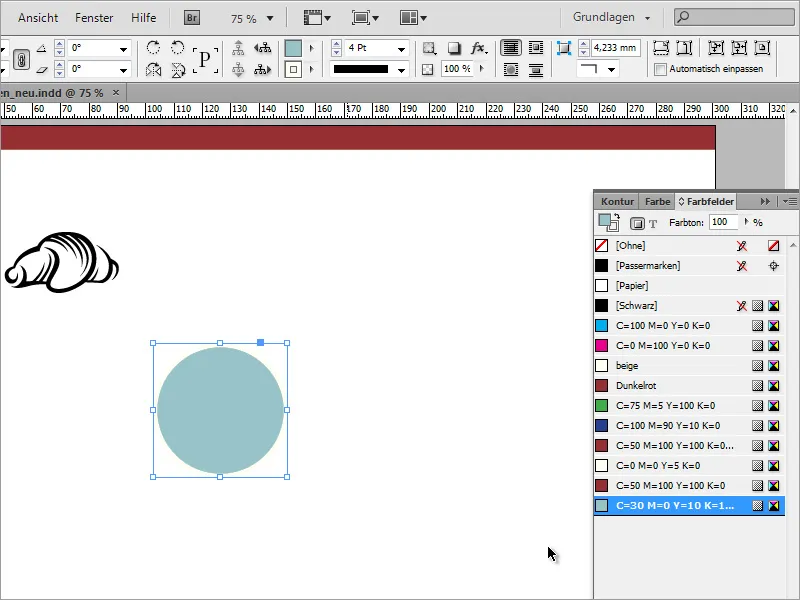Switch to the Kontur tab
The image size is (800, 600).
coord(617,202)
